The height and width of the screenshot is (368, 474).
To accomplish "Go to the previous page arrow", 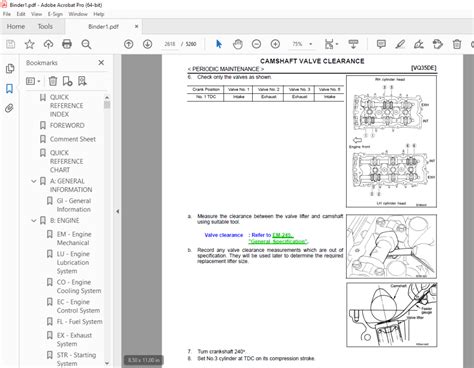I will click(x=129, y=44).
